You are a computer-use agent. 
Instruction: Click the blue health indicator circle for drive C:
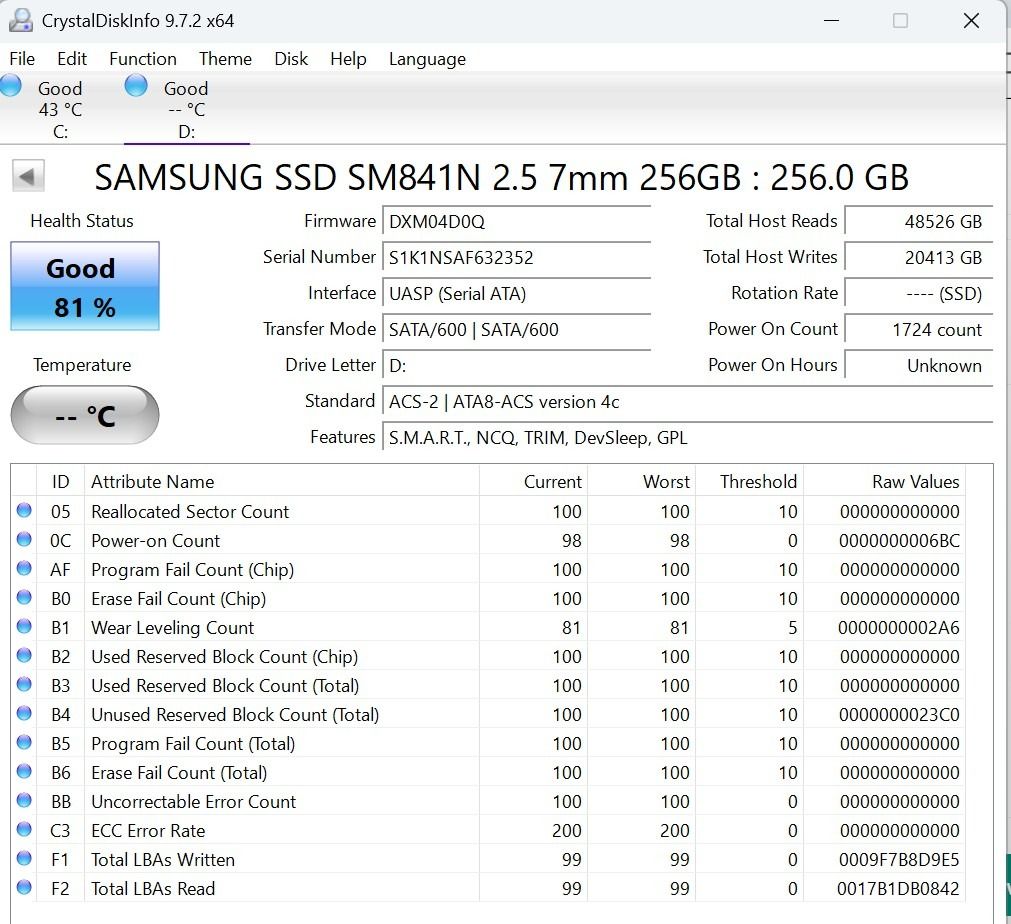click(x=10, y=87)
